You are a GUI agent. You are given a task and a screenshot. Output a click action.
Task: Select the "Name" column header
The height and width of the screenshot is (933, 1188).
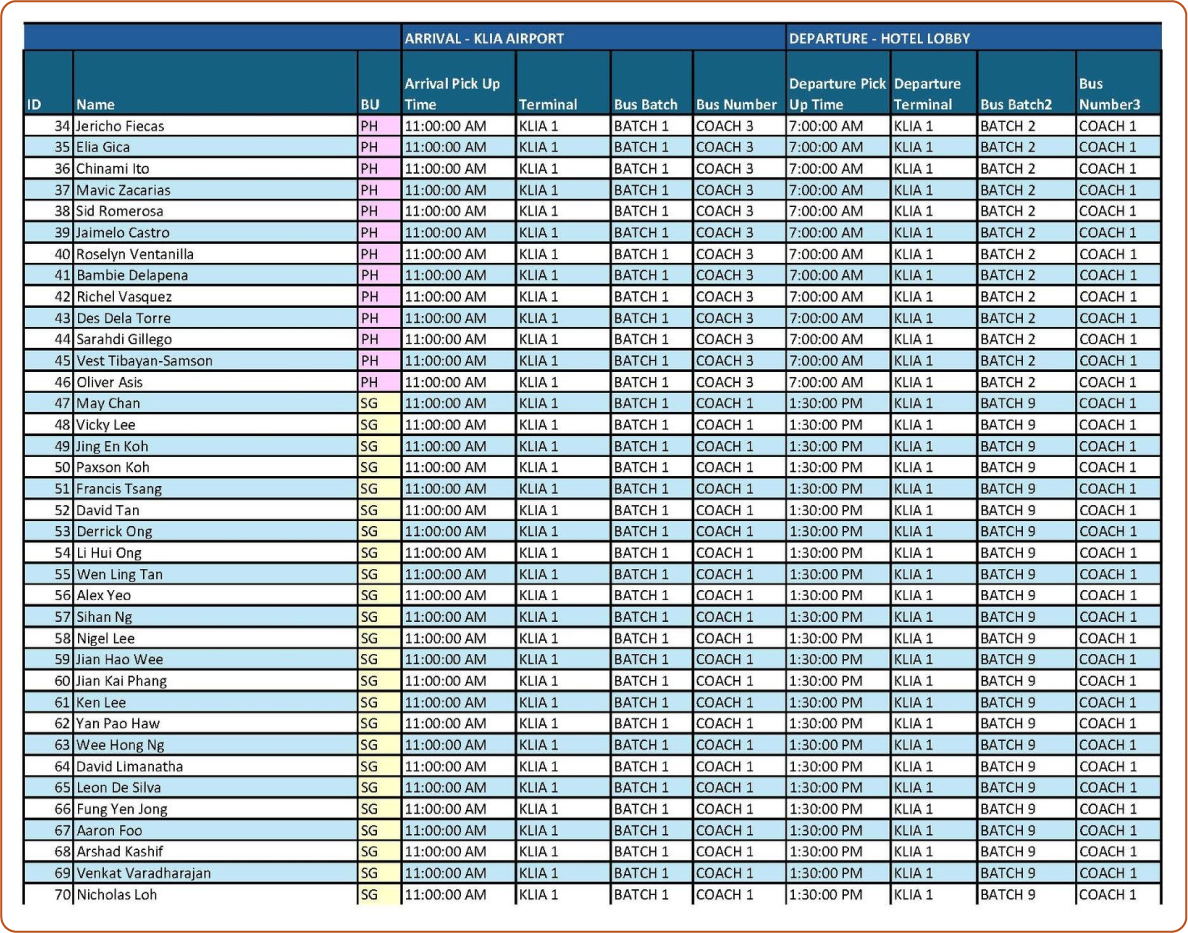pyautogui.click(x=96, y=104)
